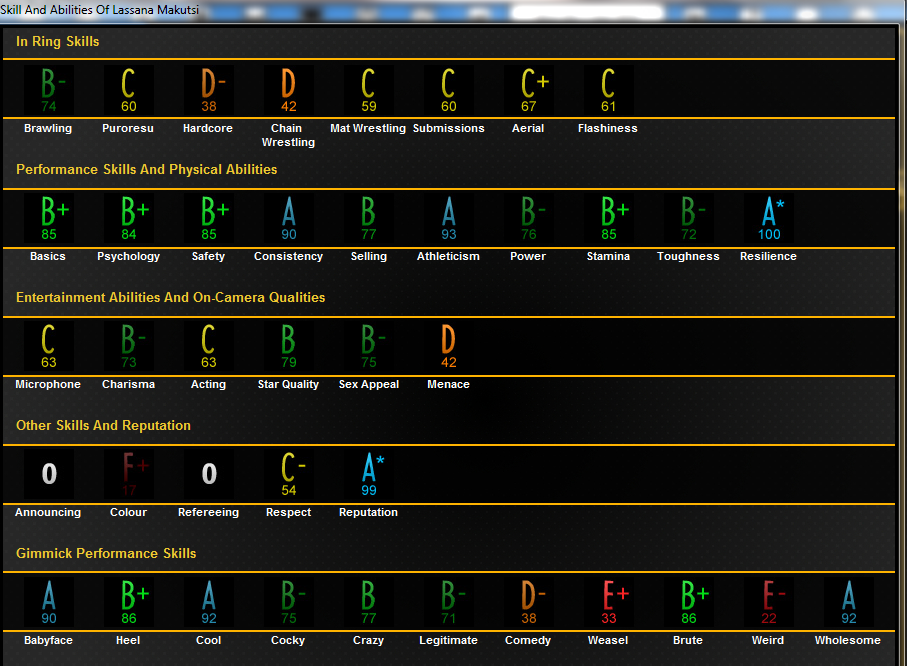907x666 pixels.
Task: Click the Aerial C+ 67 grade tile
Action: [x=529, y=90]
